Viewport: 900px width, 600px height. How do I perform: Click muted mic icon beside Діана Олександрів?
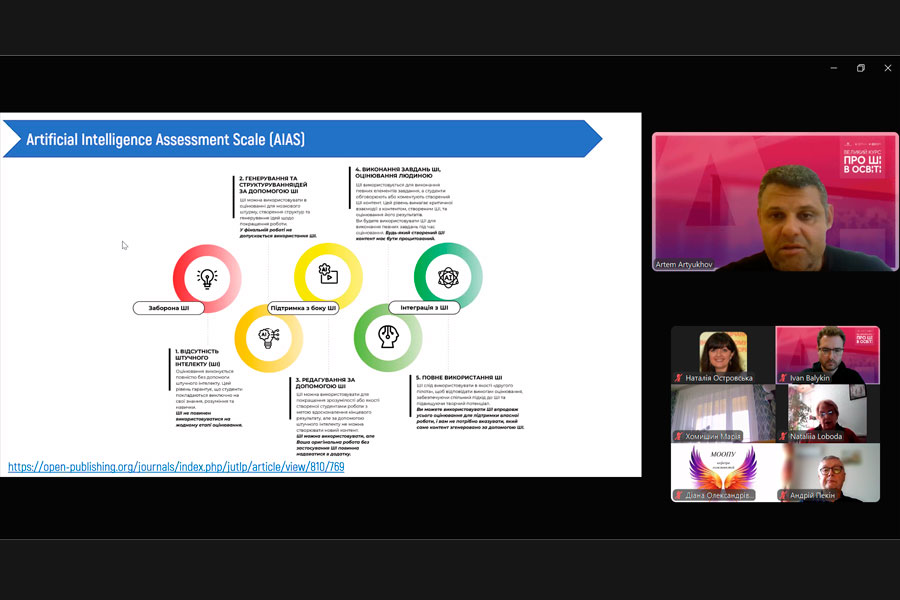[678, 495]
